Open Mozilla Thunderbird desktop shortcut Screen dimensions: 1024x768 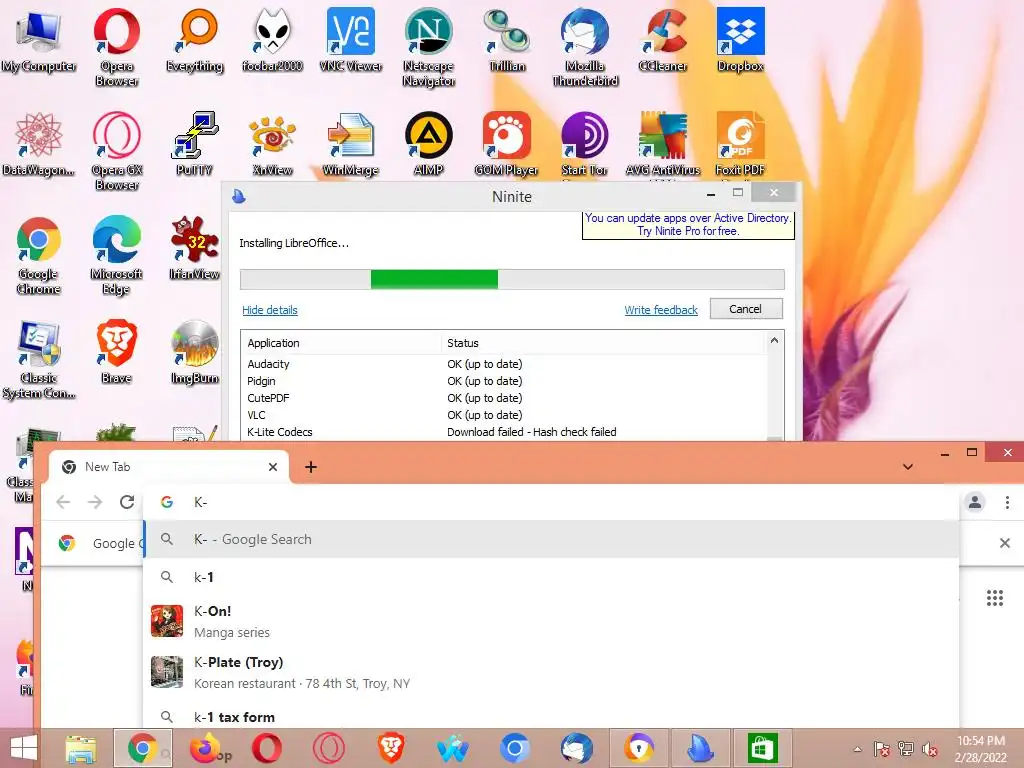pos(584,47)
